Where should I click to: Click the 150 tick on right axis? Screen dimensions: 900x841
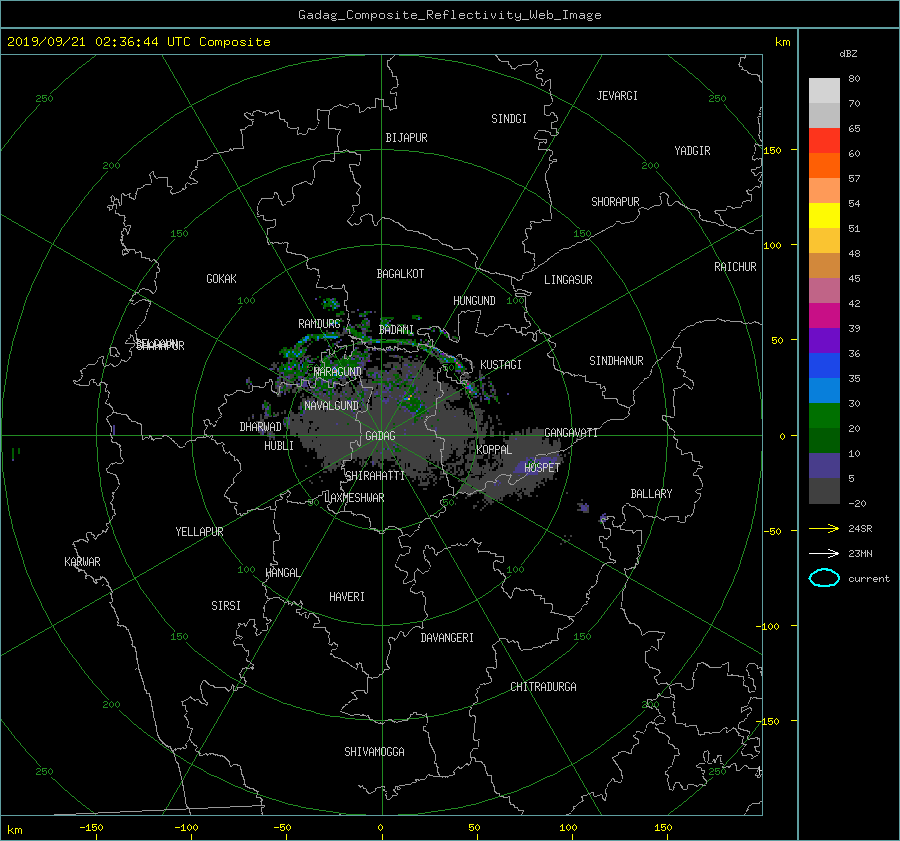pos(773,150)
